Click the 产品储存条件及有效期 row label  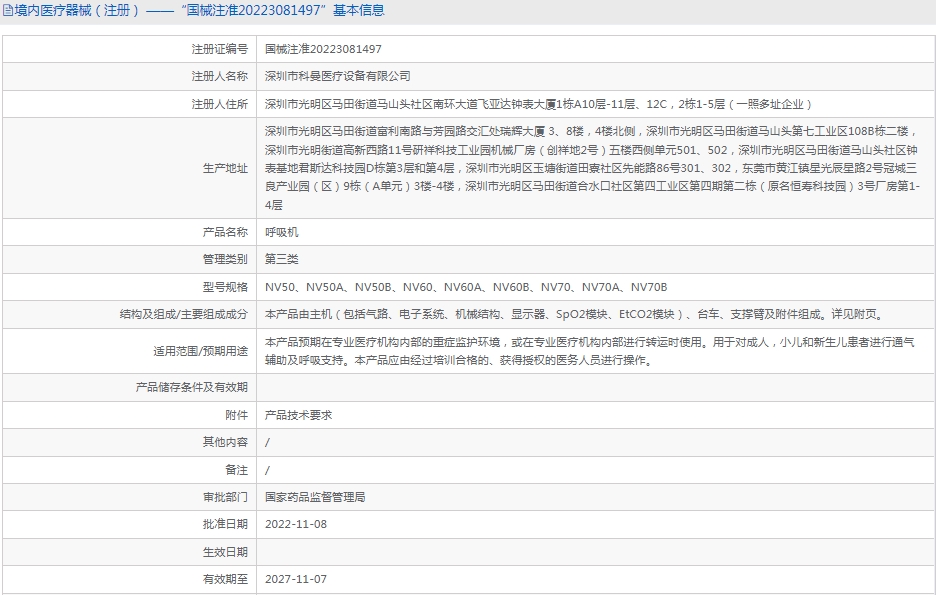tap(192, 387)
